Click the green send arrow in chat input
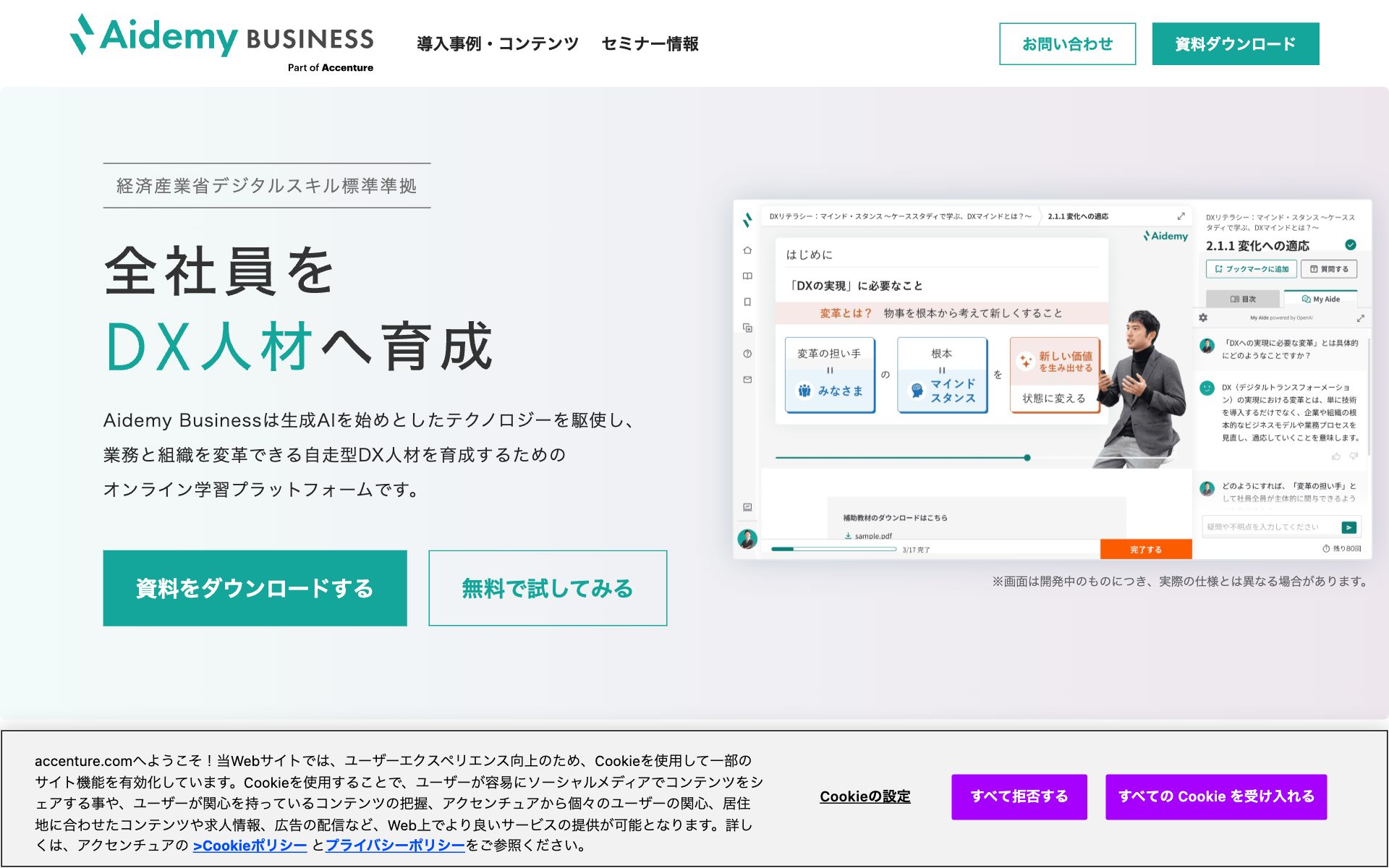Image resolution: width=1389 pixels, height=868 pixels. [1349, 527]
